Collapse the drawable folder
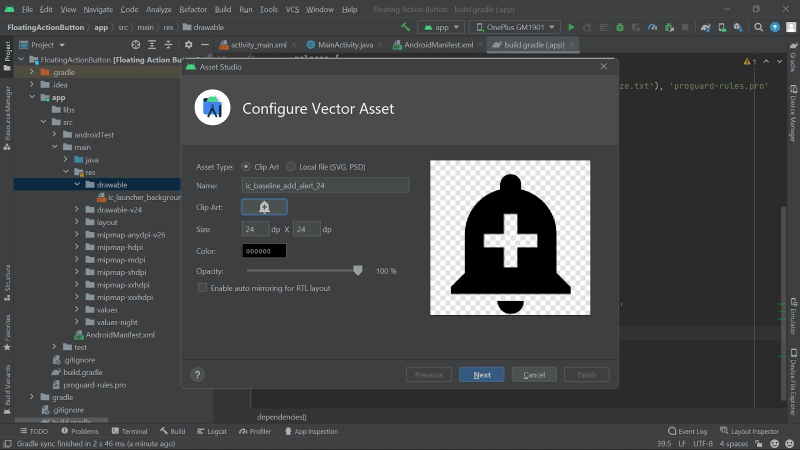Image resolution: width=800 pixels, height=450 pixels. click(x=78, y=185)
